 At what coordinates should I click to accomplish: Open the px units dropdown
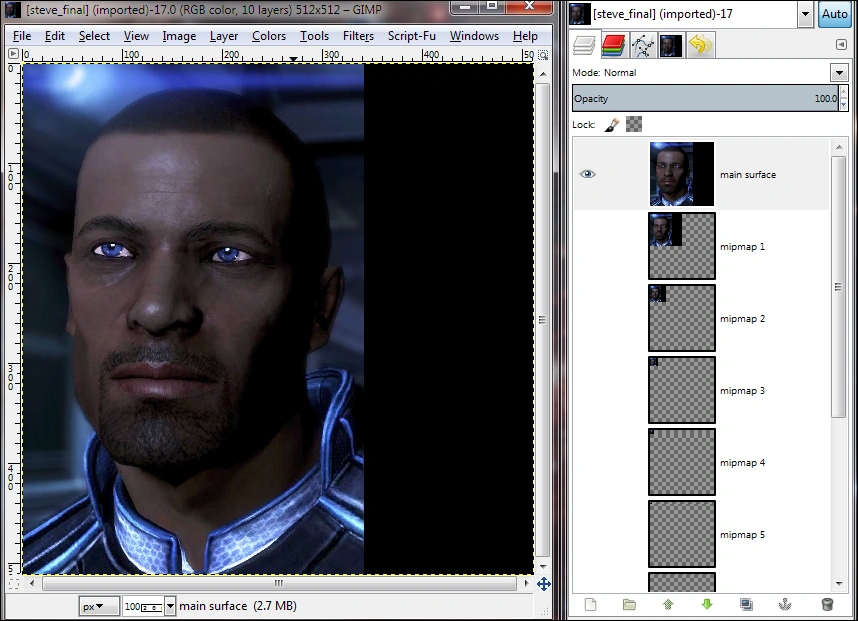click(x=94, y=606)
